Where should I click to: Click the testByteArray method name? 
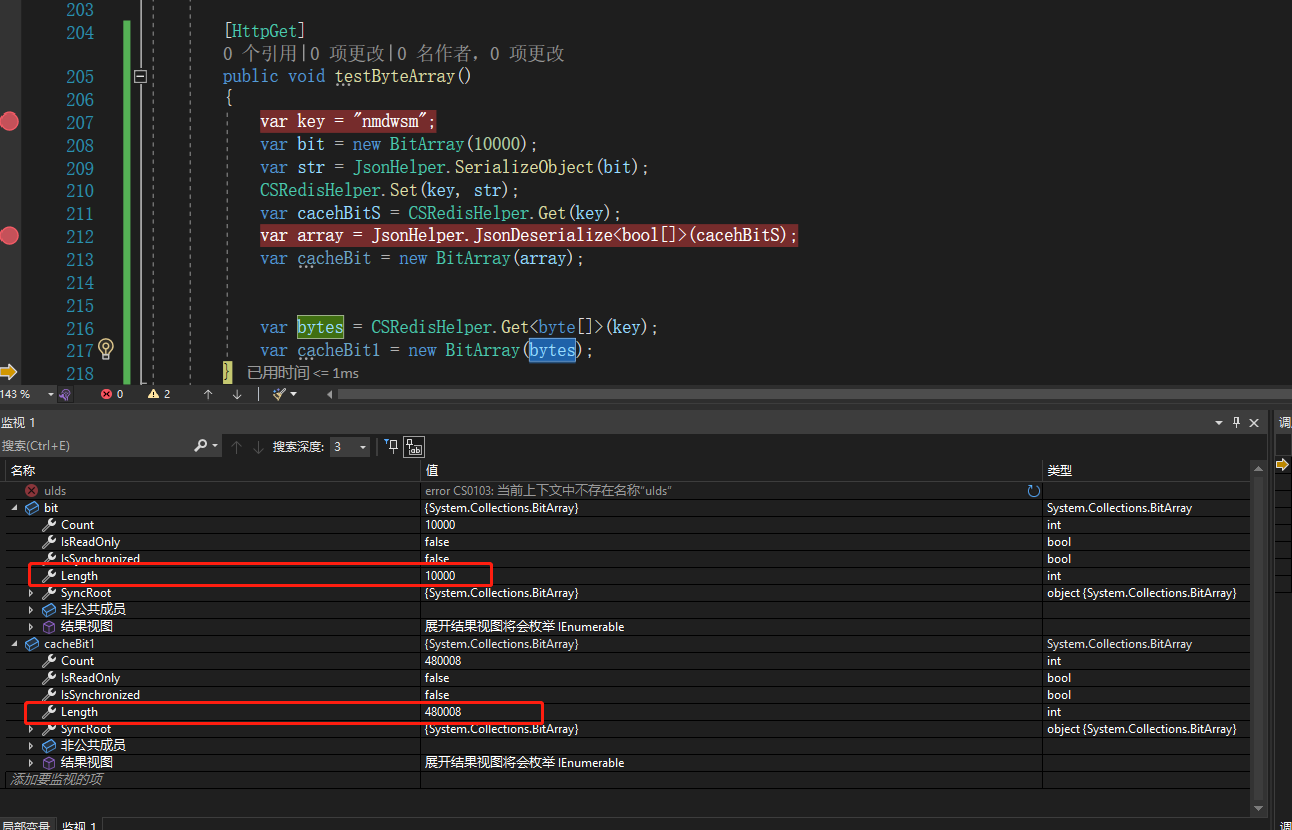tap(394, 76)
